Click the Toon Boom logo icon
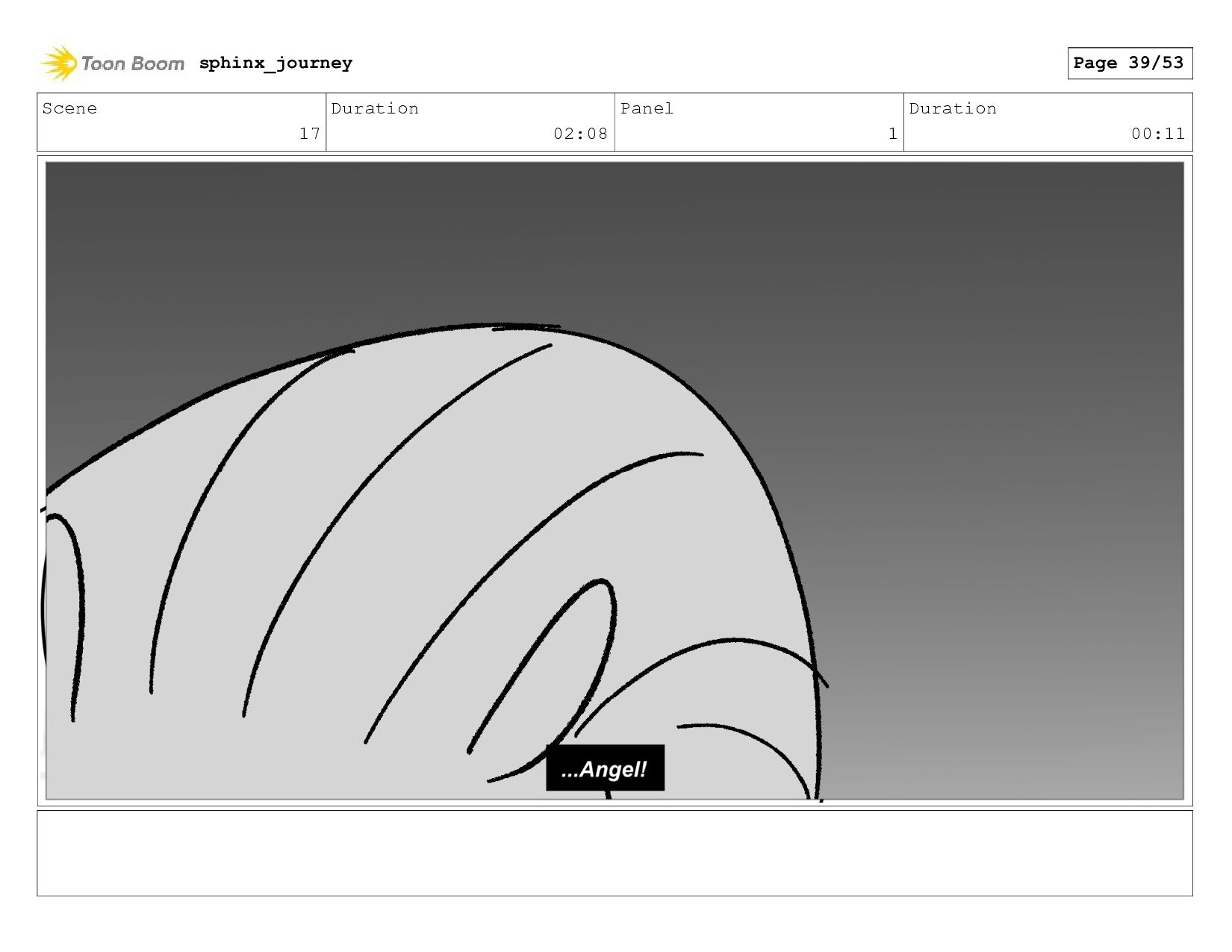 [59, 63]
